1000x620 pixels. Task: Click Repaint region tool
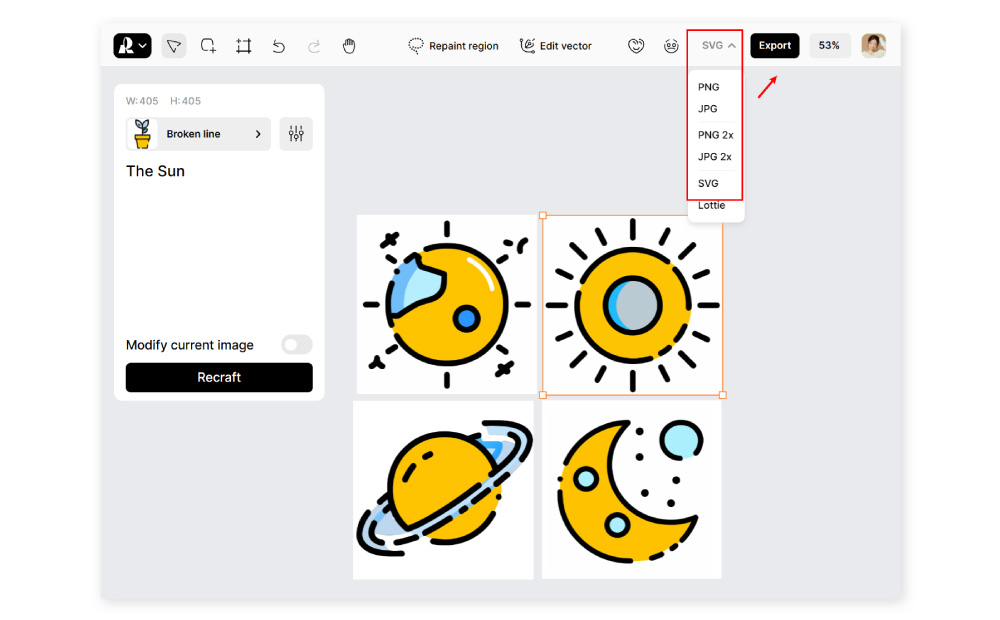click(453, 46)
